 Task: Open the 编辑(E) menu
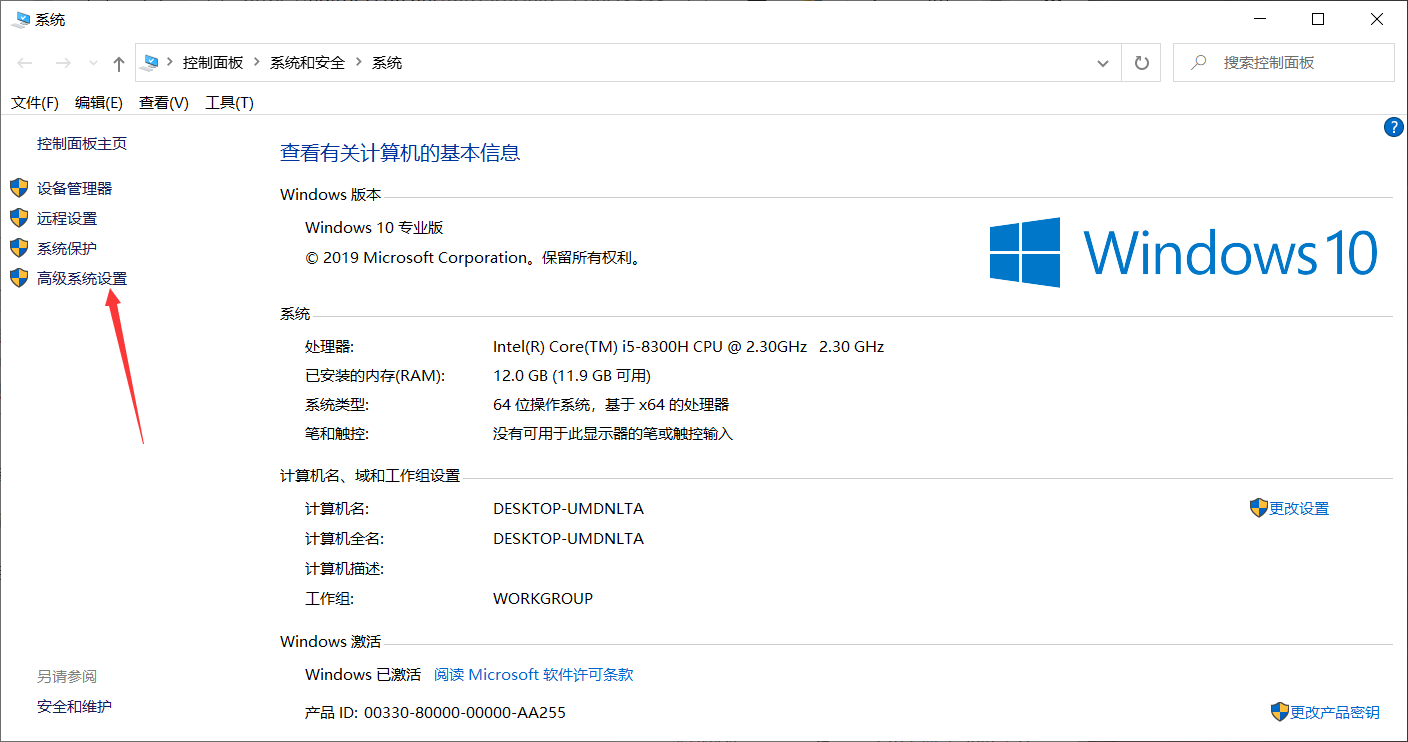coord(99,103)
